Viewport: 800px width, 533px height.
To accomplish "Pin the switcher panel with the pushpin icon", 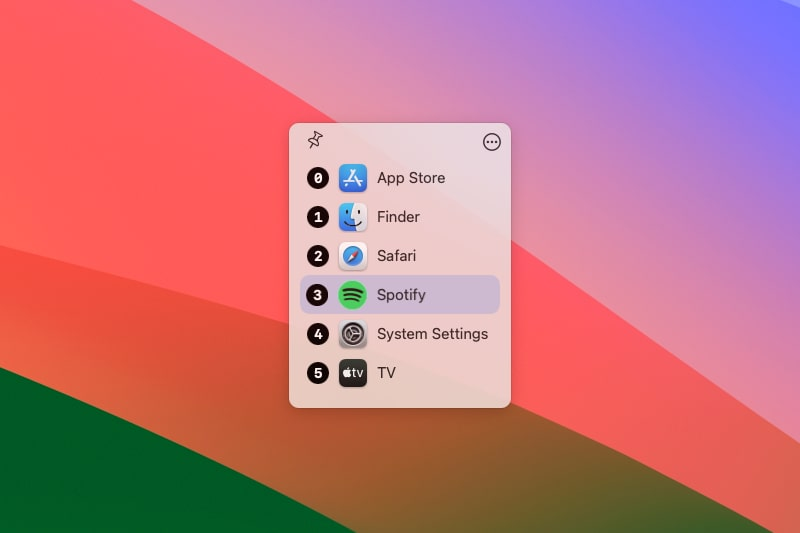I will (315, 140).
